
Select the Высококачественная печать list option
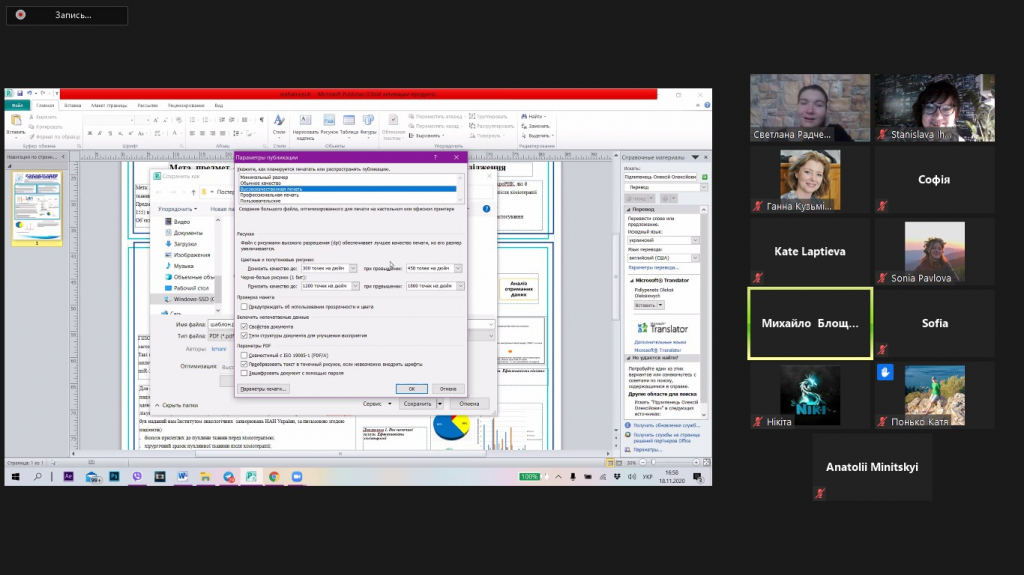[x=347, y=189]
